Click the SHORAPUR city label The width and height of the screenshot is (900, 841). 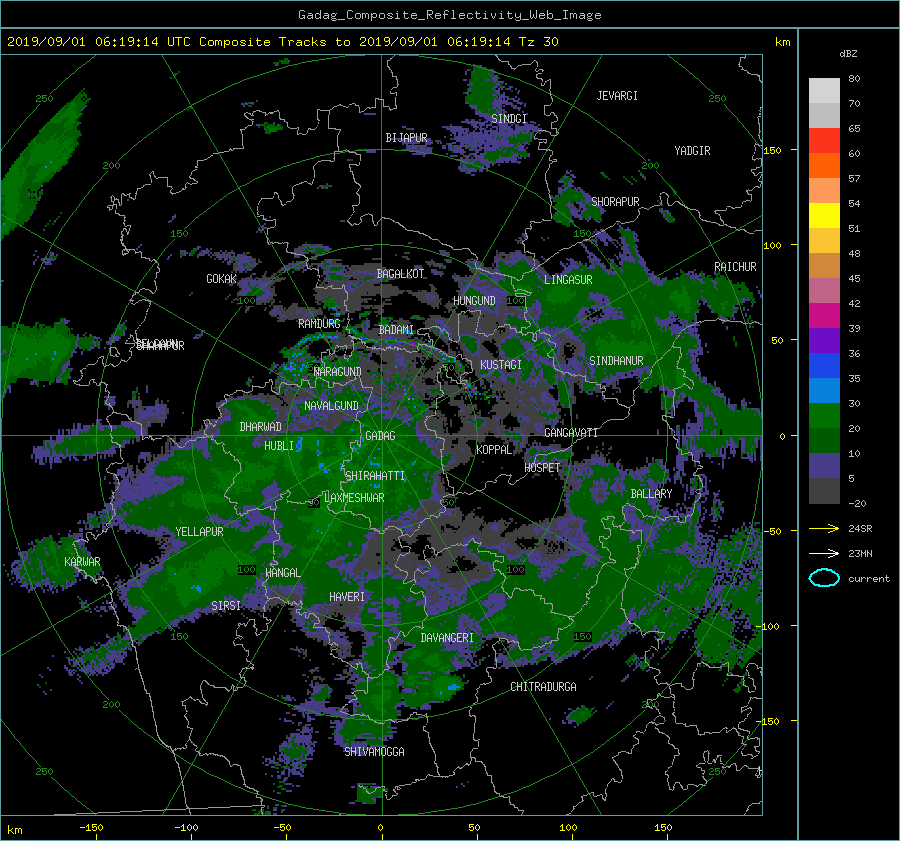[x=615, y=201]
